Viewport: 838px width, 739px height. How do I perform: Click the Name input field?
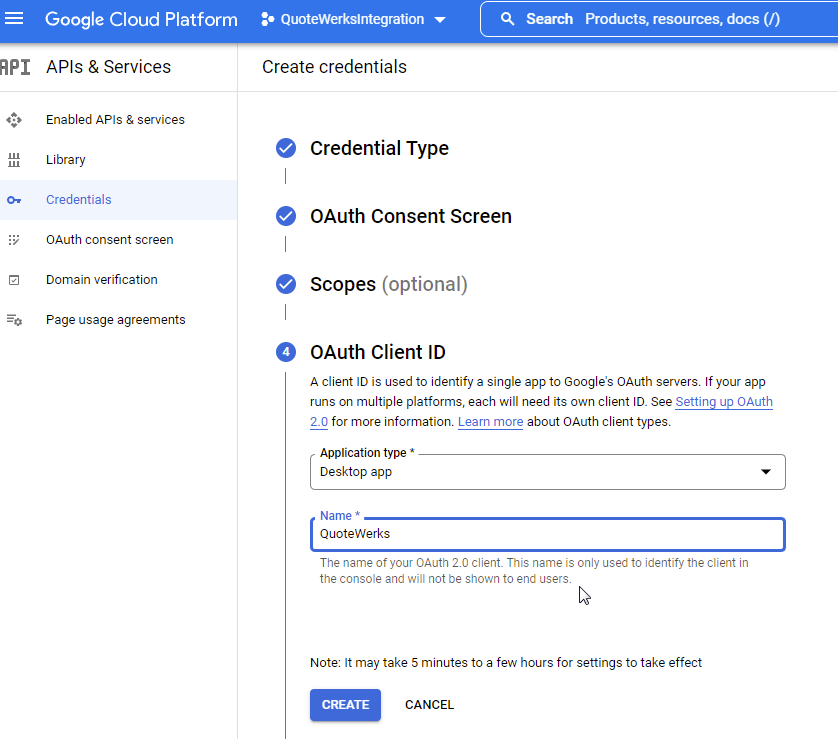(547, 534)
